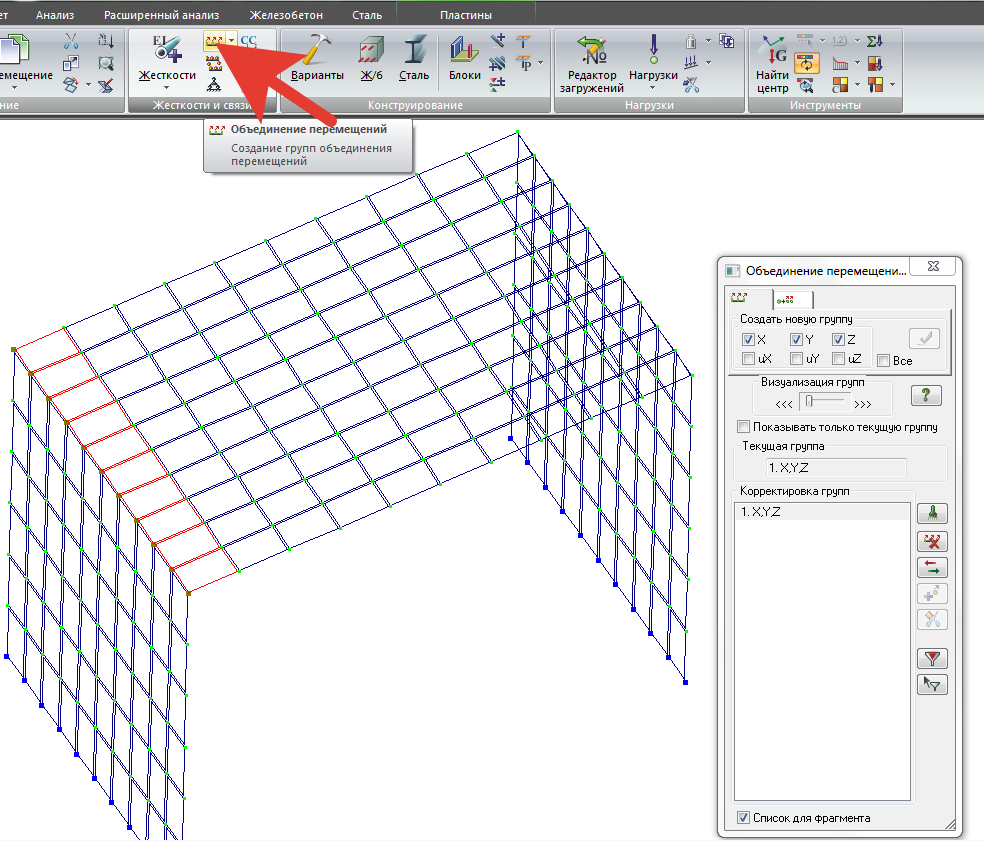This screenshot has height=841, width=984.
Task: Click the brush icon button in the dialog
Action: (932, 513)
